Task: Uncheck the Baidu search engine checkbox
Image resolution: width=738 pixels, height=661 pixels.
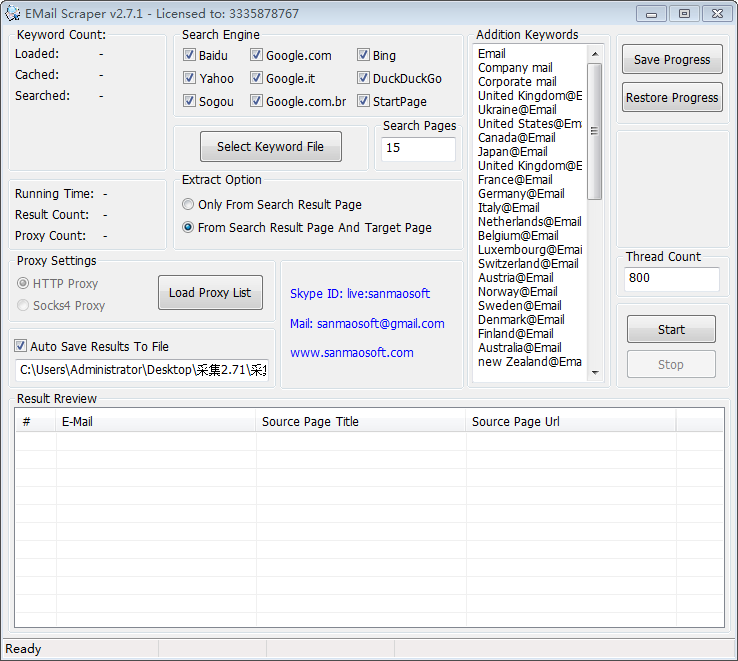Action: [190, 56]
